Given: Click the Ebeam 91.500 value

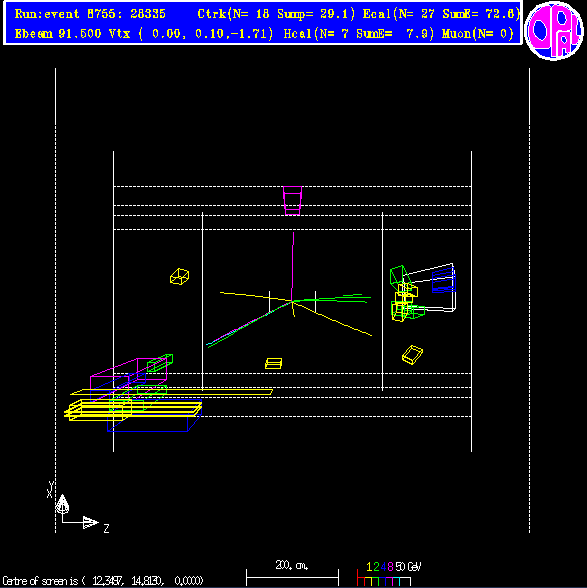Looking at the screenshot, I should point(58,34).
